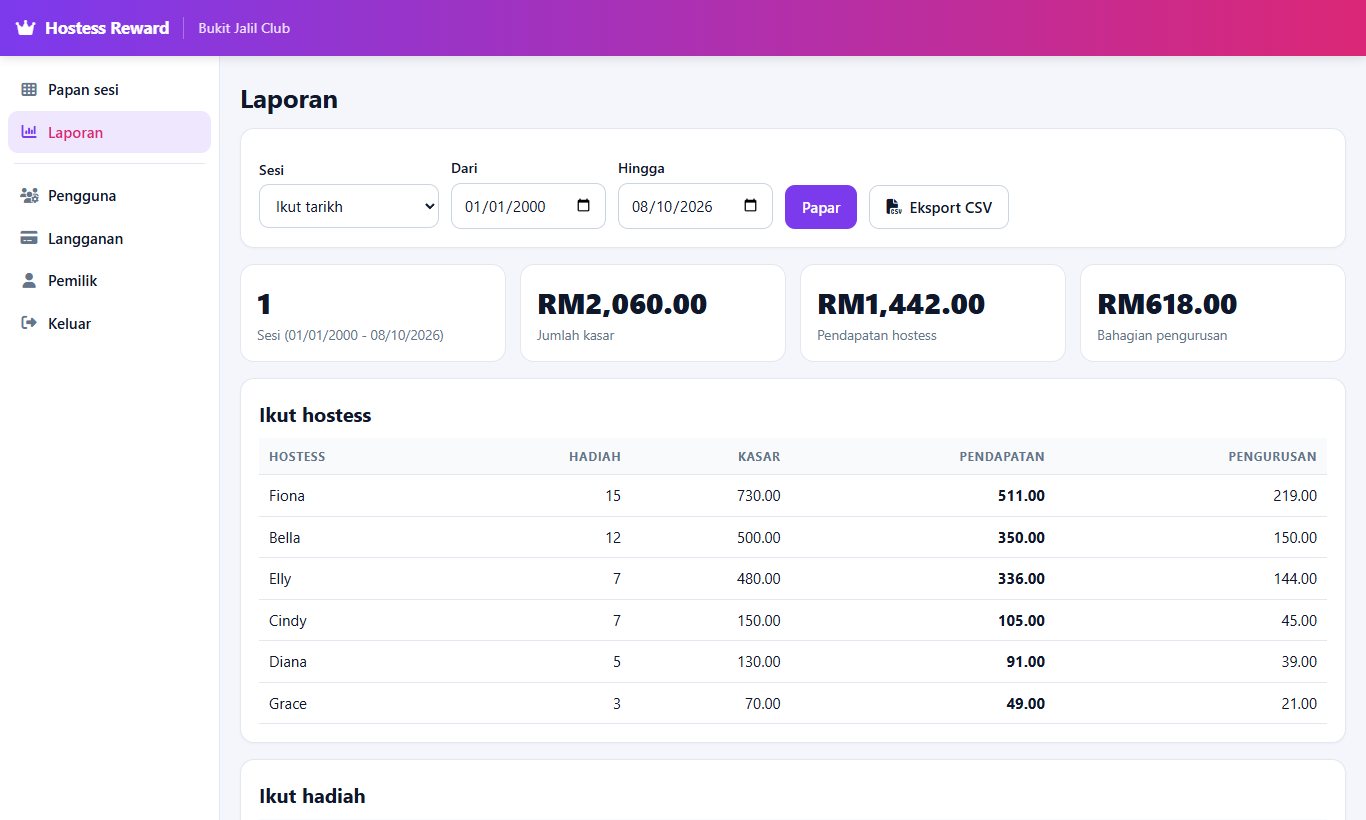The image size is (1366, 820).
Task: Click the HADIAH column header
Action: click(x=595, y=457)
